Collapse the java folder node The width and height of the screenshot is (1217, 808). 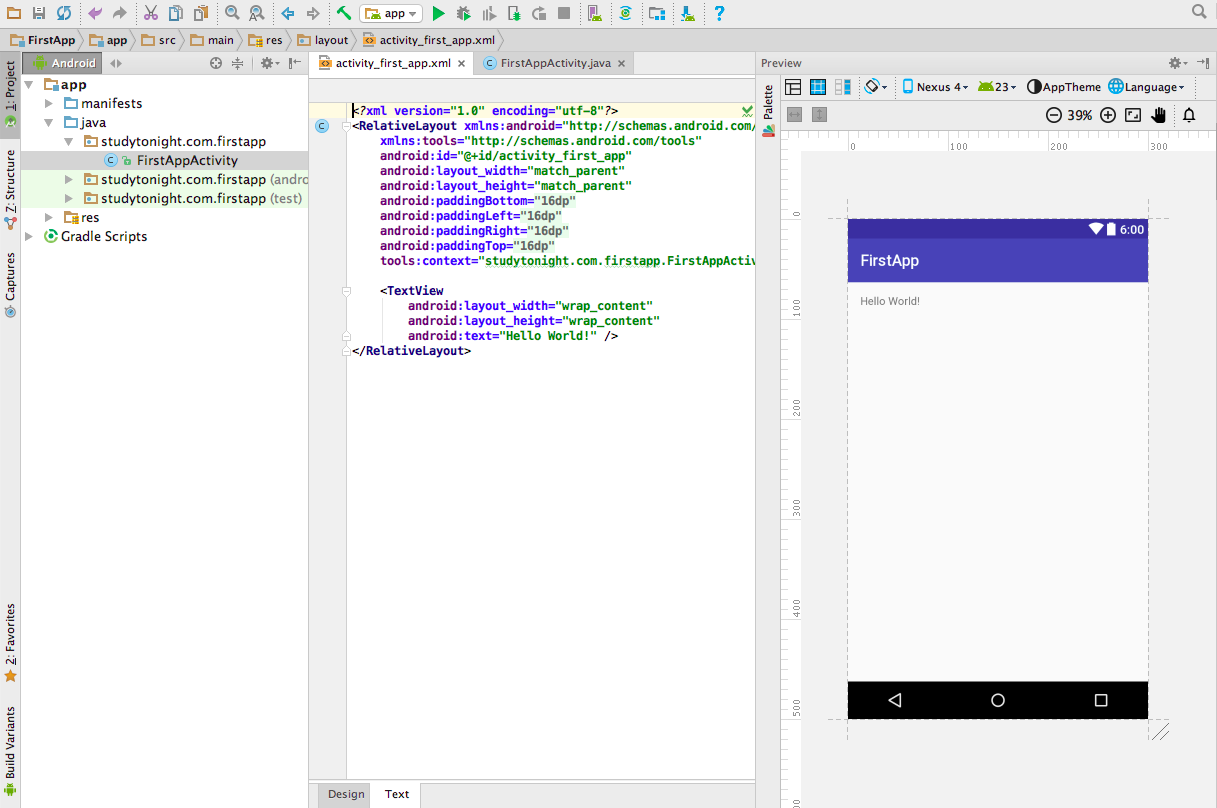pos(49,122)
